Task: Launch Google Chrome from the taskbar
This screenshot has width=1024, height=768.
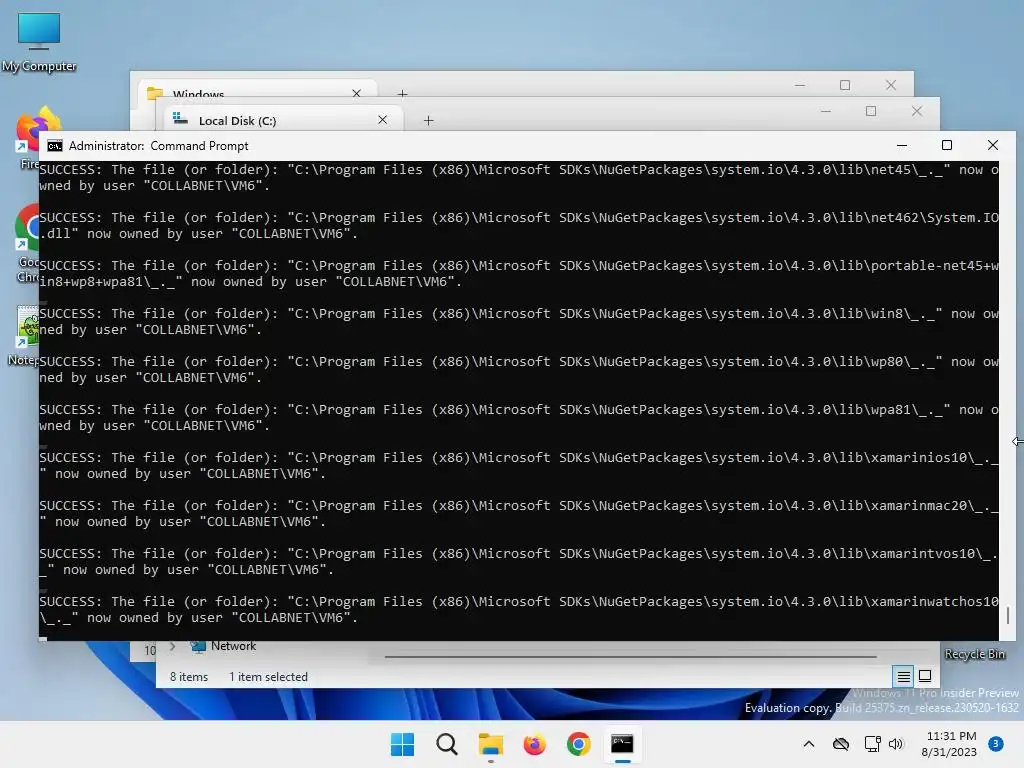Action: click(578, 744)
